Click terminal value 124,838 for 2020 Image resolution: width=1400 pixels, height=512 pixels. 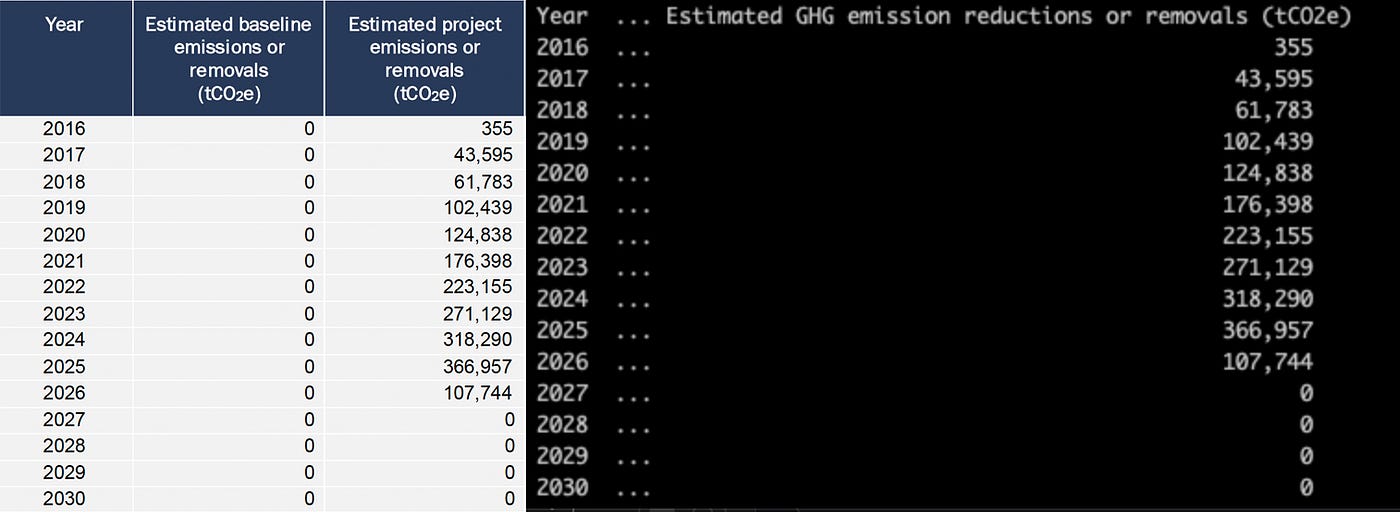coord(1268,173)
